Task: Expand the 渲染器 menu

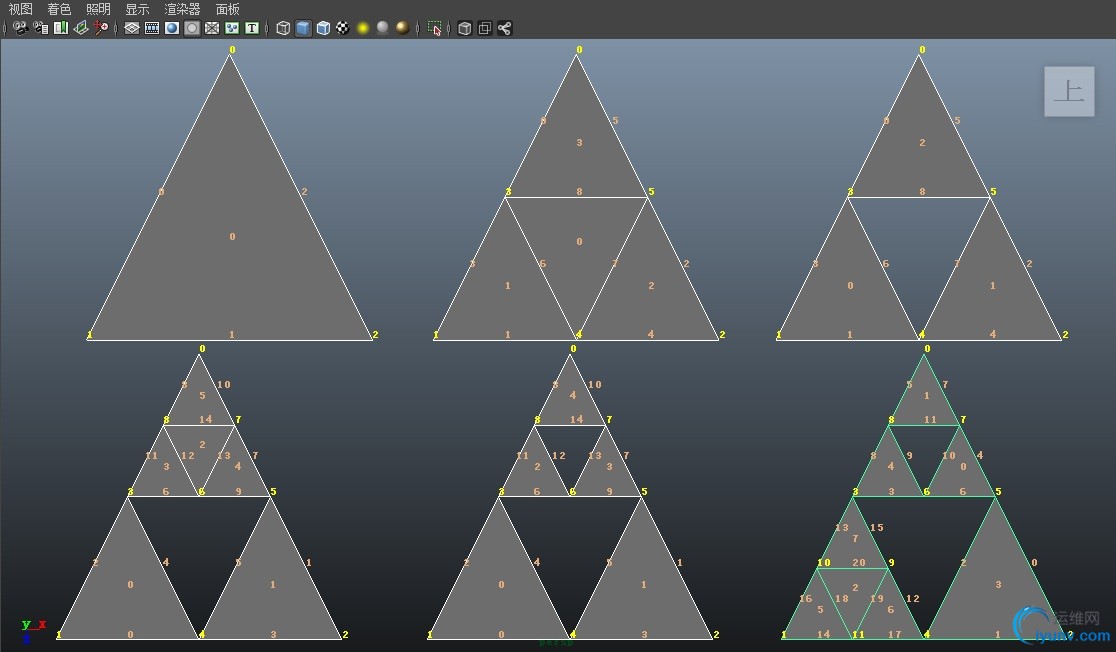Action: click(x=182, y=9)
